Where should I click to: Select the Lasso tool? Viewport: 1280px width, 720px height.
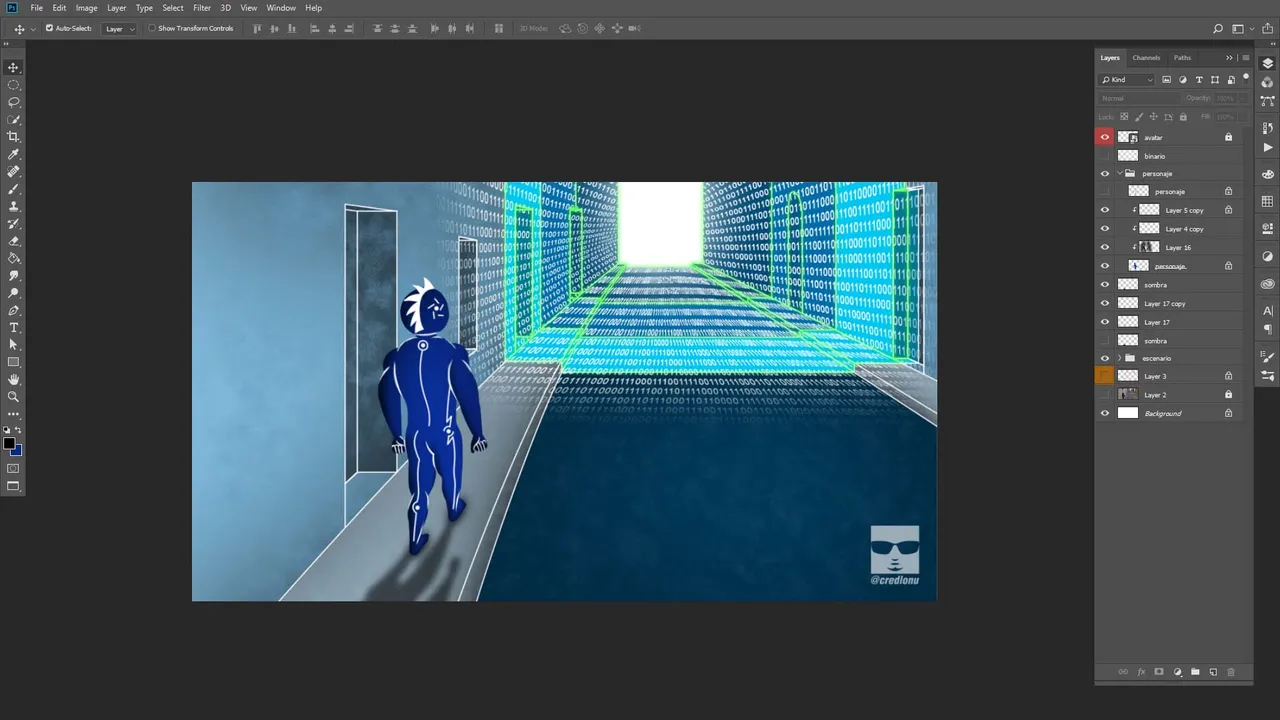(13, 102)
